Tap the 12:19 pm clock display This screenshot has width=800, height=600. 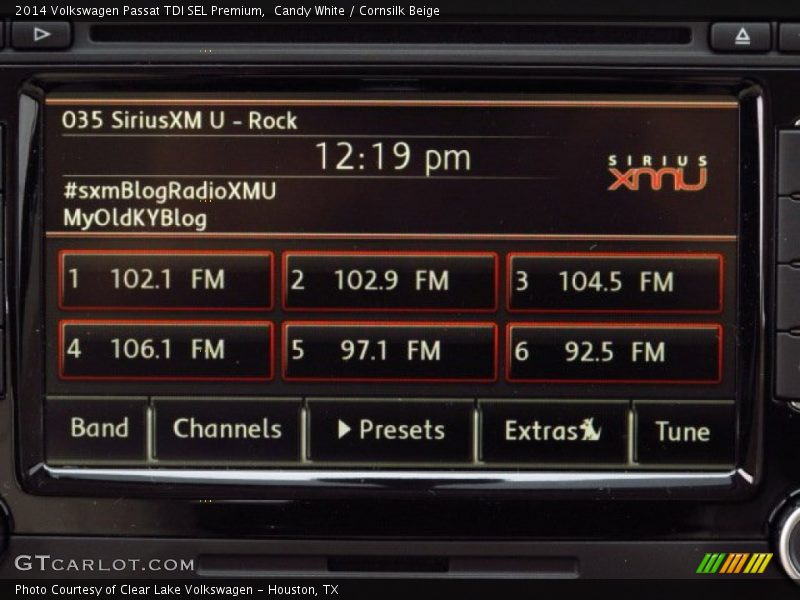(x=392, y=158)
